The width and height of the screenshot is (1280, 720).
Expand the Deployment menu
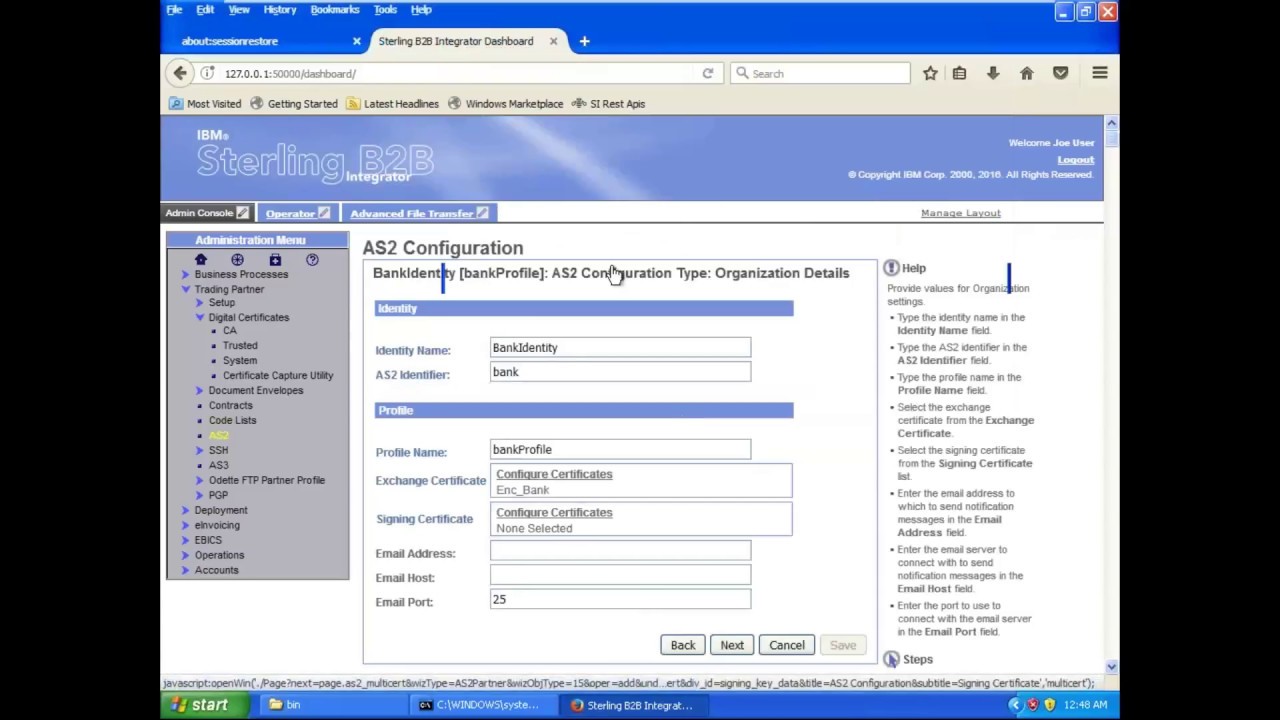pos(185,510)
